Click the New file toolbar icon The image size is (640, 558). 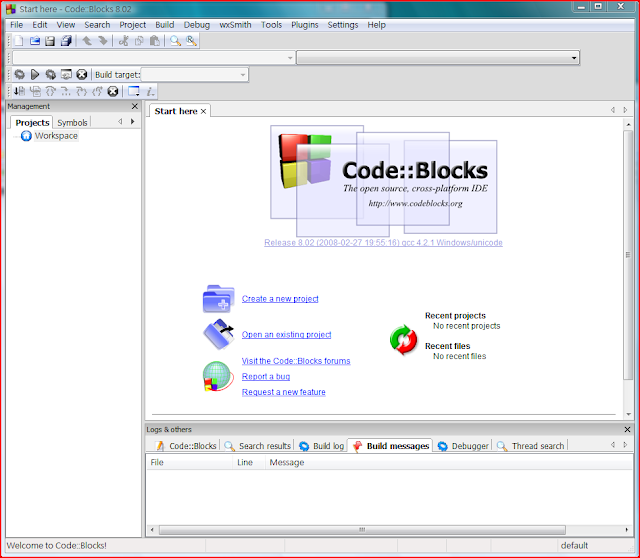[x=19, y=41]
